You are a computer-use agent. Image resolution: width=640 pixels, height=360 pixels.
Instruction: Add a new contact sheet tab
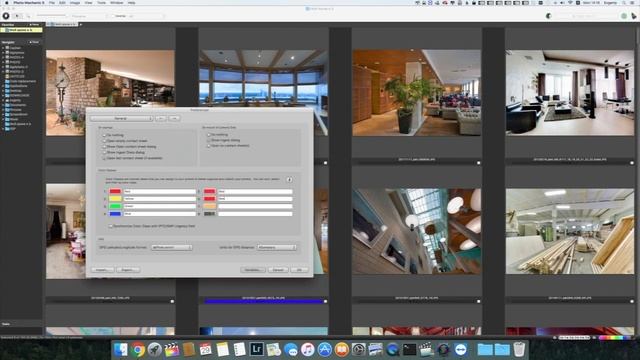(x=80, y=24)
